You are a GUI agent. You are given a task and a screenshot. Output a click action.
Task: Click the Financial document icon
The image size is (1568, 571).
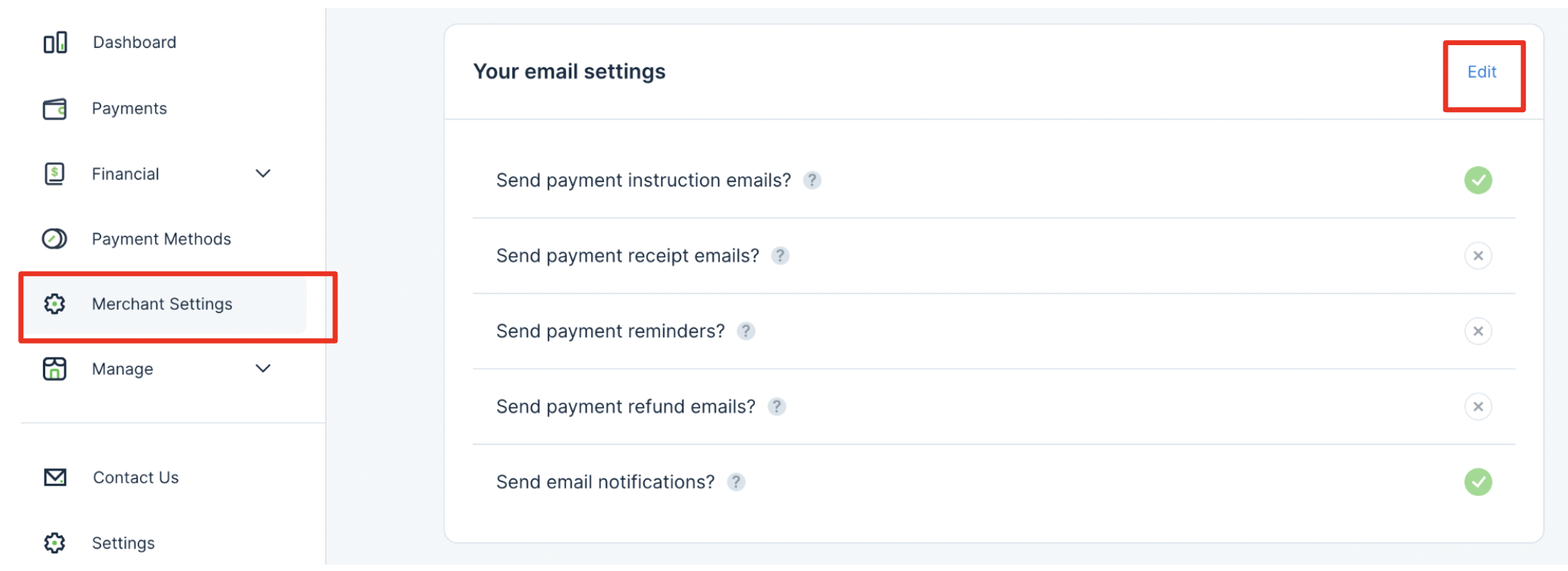point(55,174)
